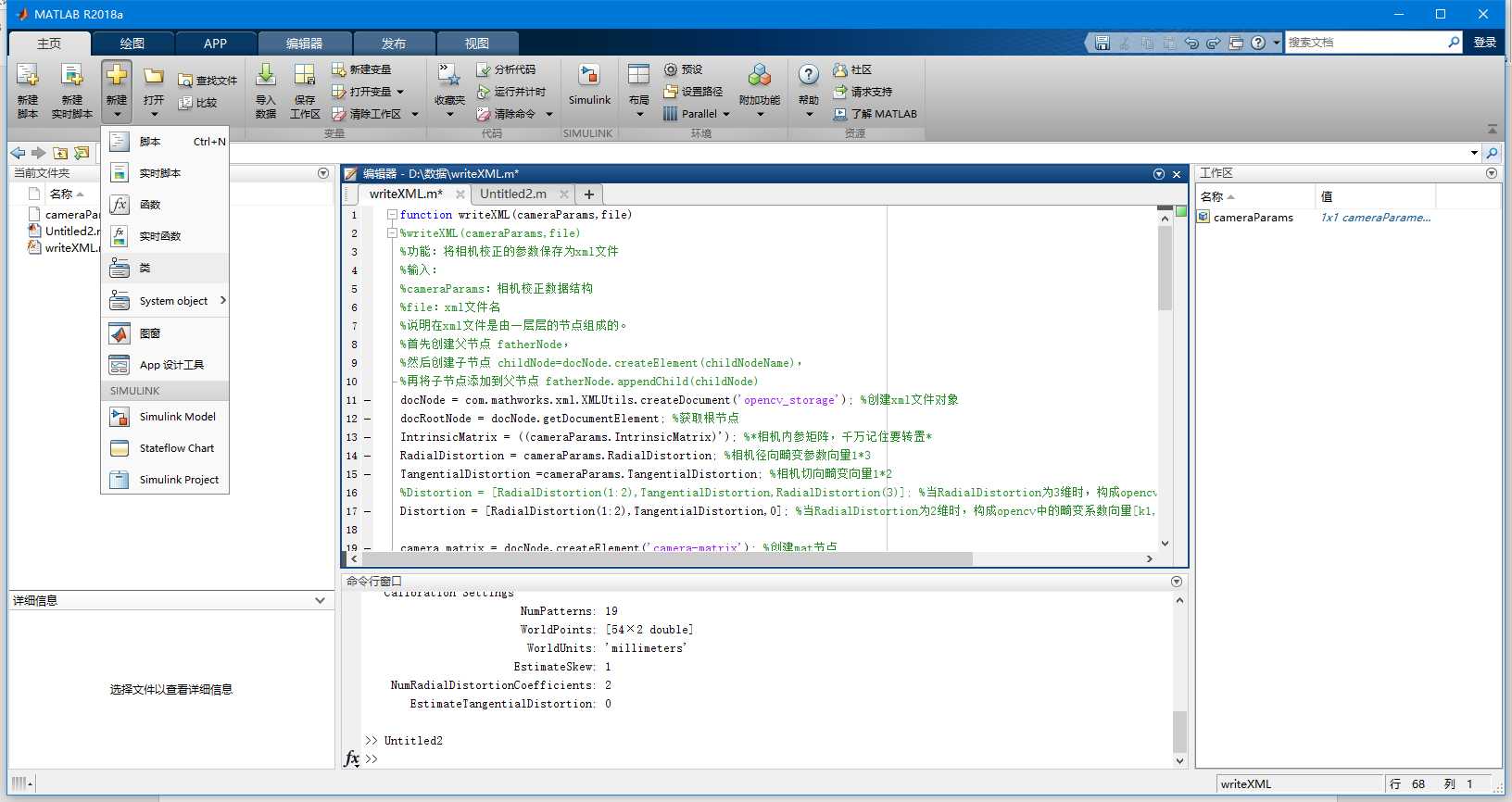Switch to the APP tab

215,44
